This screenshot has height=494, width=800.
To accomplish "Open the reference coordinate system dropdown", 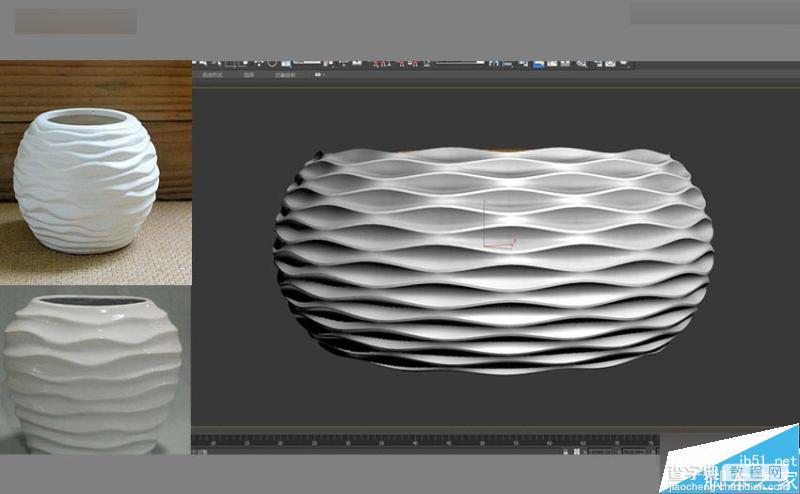I will pos(307,62).
